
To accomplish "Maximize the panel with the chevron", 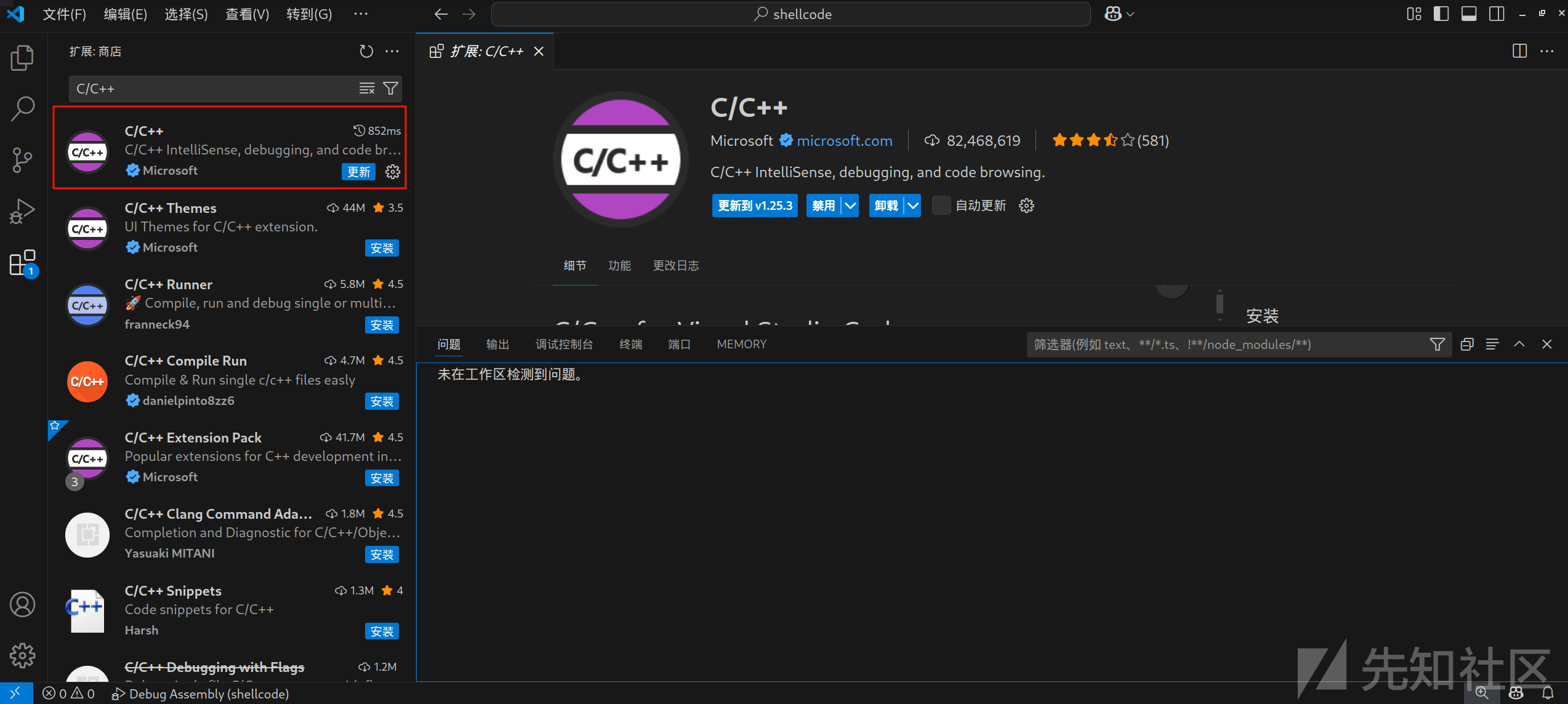I will tap(1519, 345).
